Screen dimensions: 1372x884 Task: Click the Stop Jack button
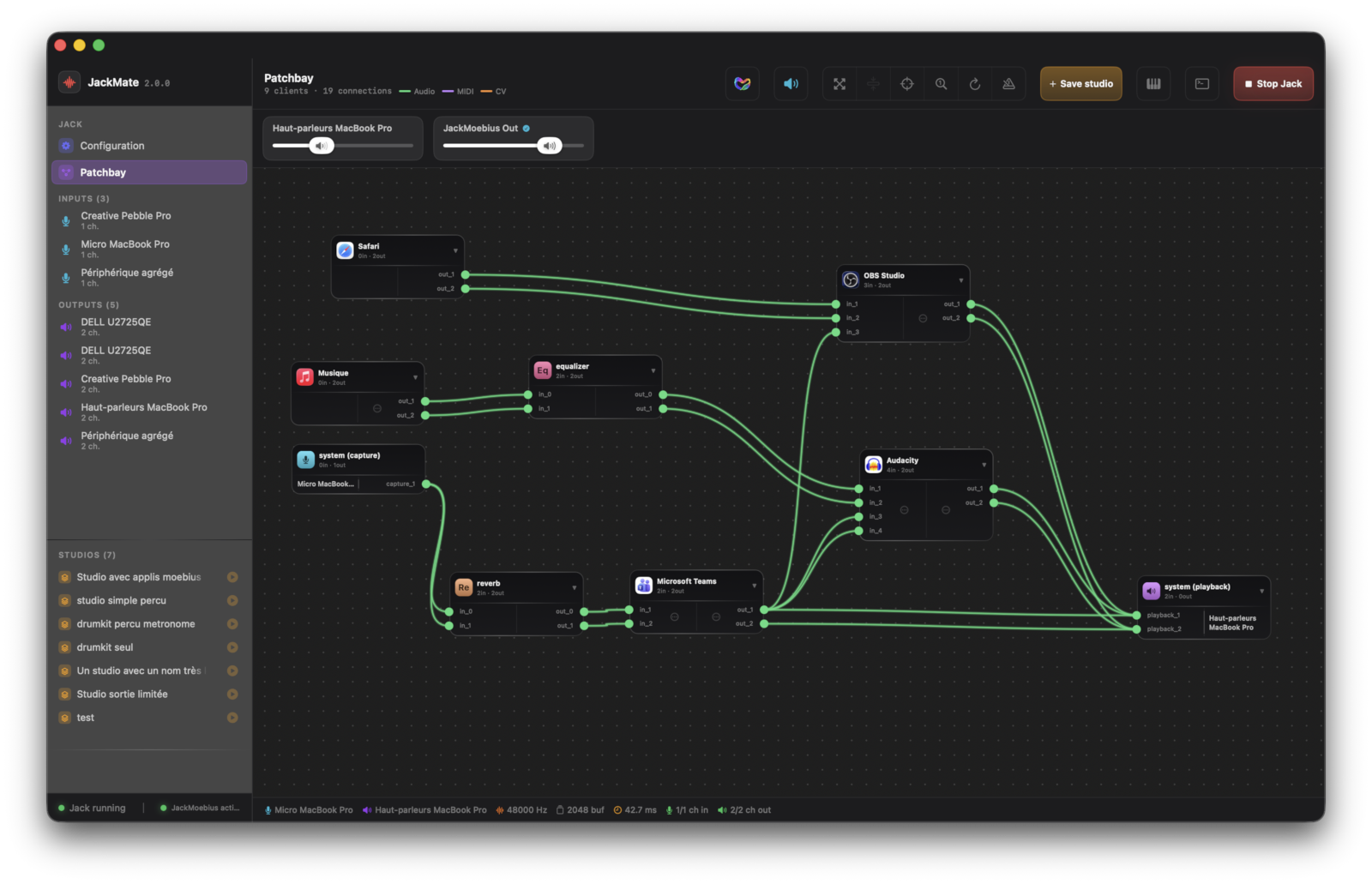click(1273, 84)
